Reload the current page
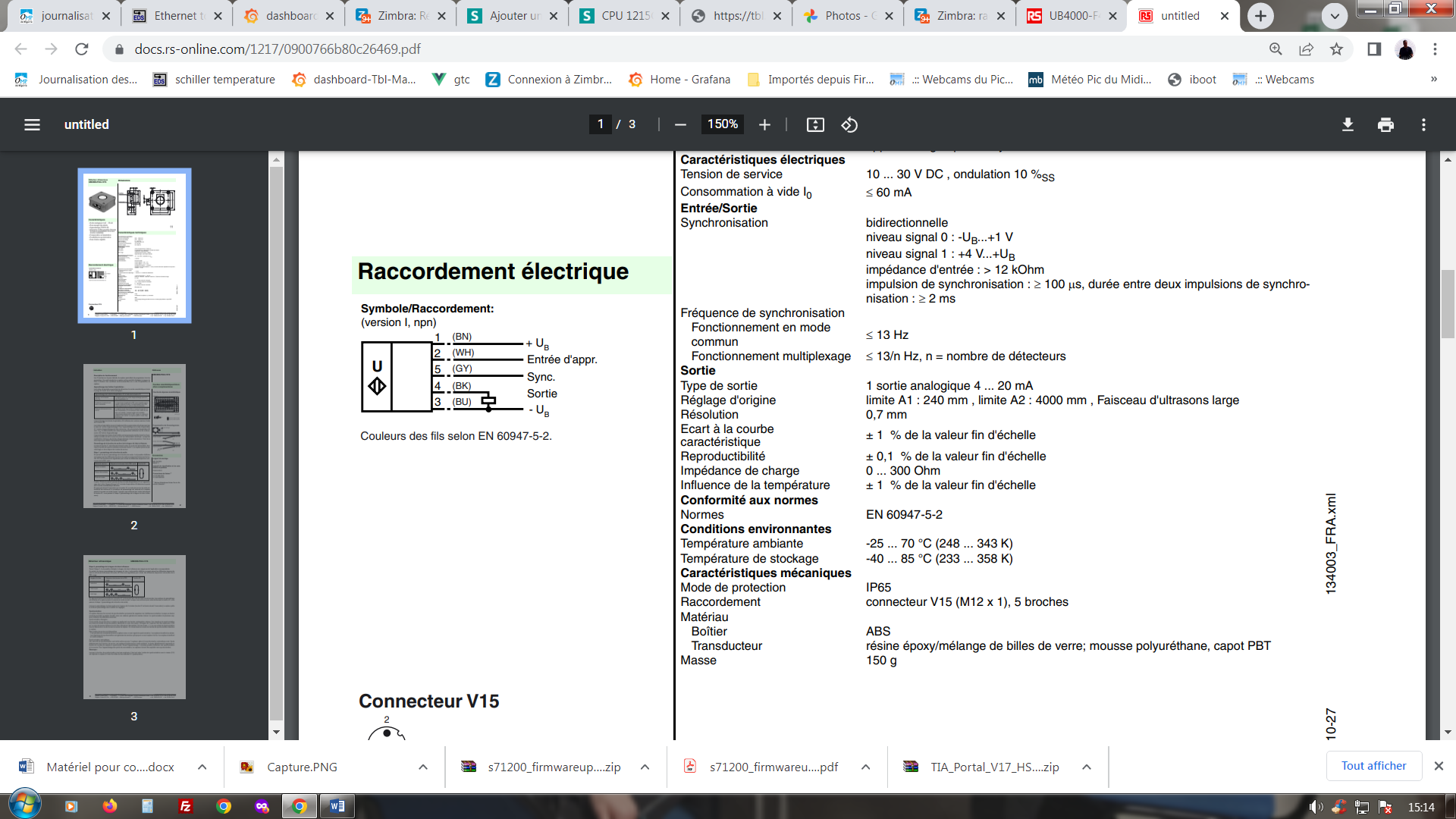The height and width of the screenshot is (819, 1456). [82, 49]
